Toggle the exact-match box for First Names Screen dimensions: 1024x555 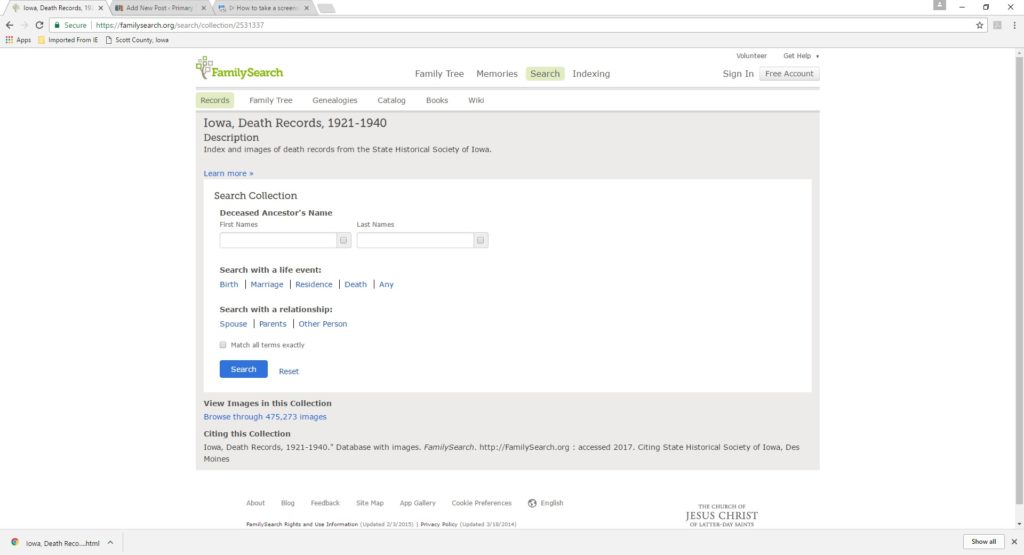click(343, 240)
